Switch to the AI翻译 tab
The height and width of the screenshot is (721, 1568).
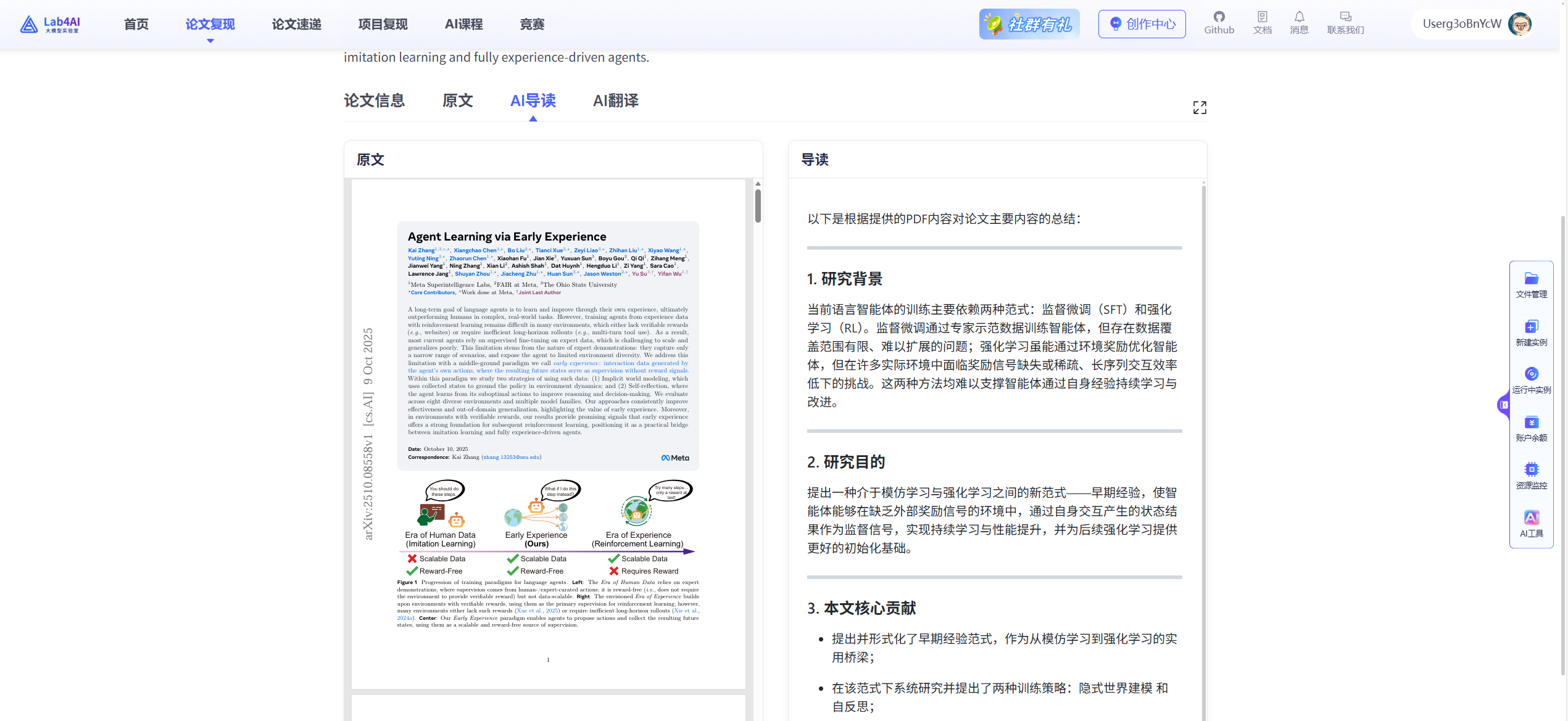[x=615, y=101]
